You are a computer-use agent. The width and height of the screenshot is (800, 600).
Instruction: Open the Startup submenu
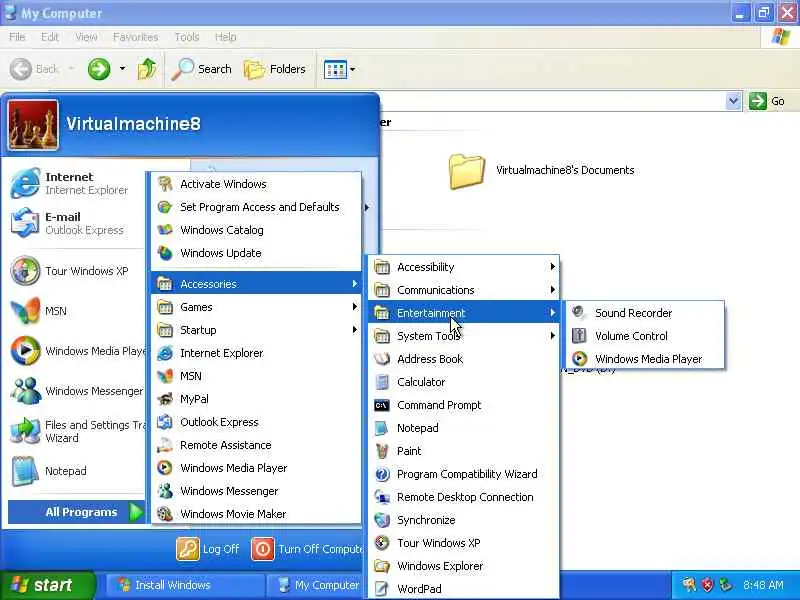pos(256,330)
